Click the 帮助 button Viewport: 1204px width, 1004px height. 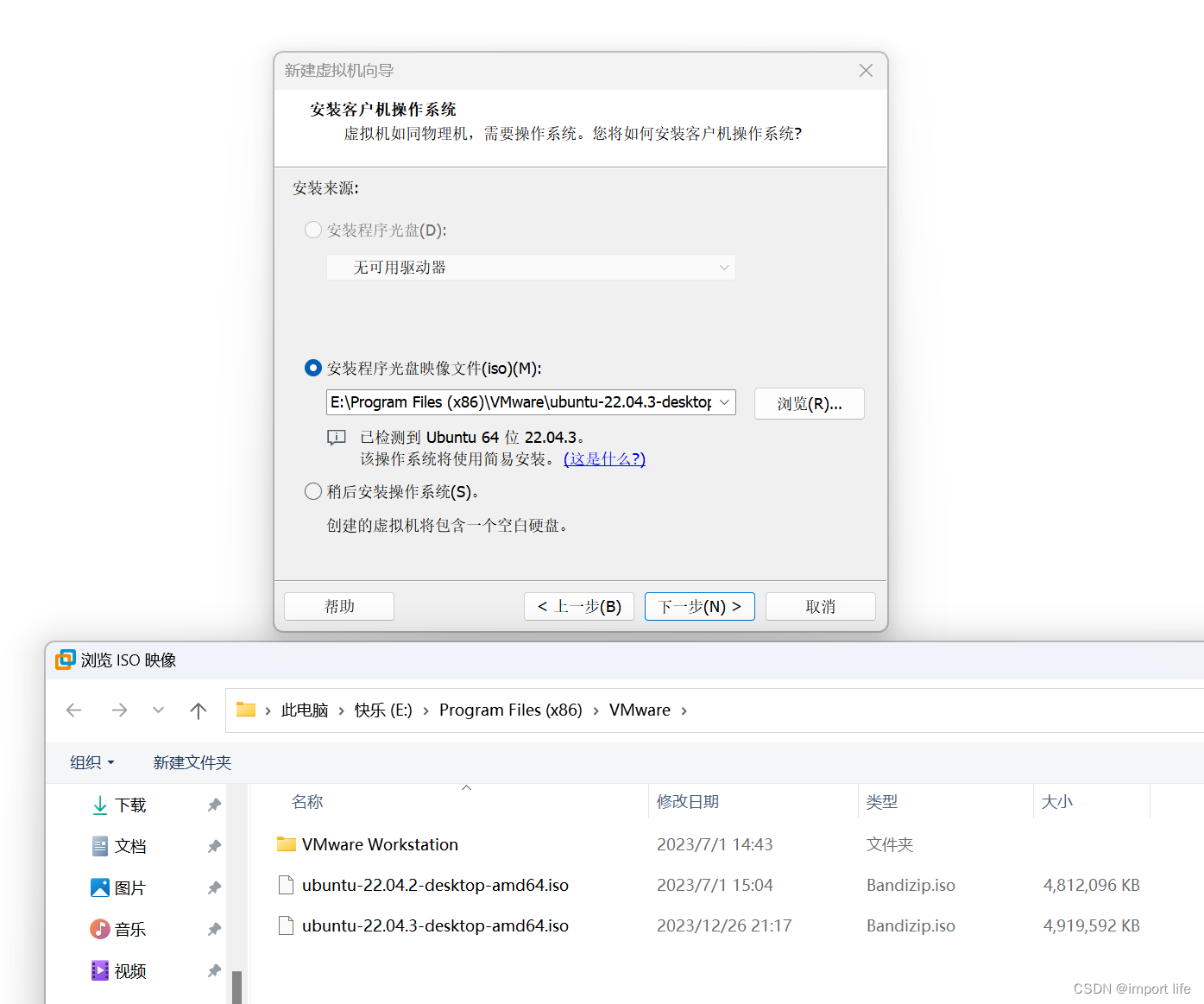[339, 606]
